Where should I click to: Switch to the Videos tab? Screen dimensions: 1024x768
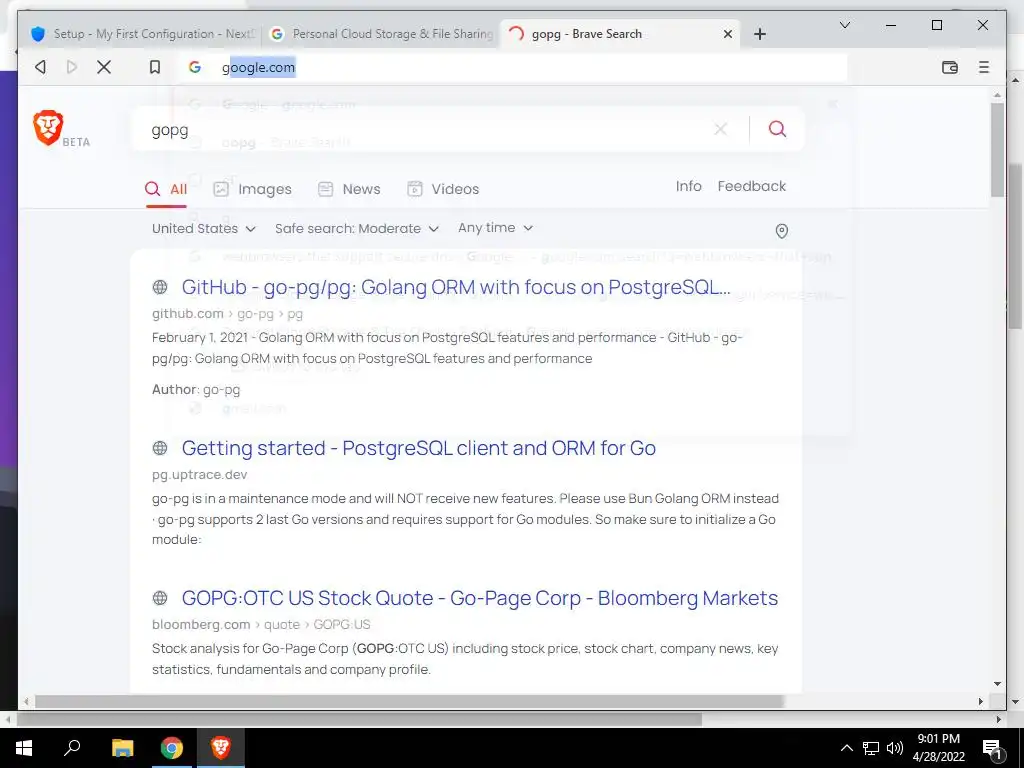443,189
